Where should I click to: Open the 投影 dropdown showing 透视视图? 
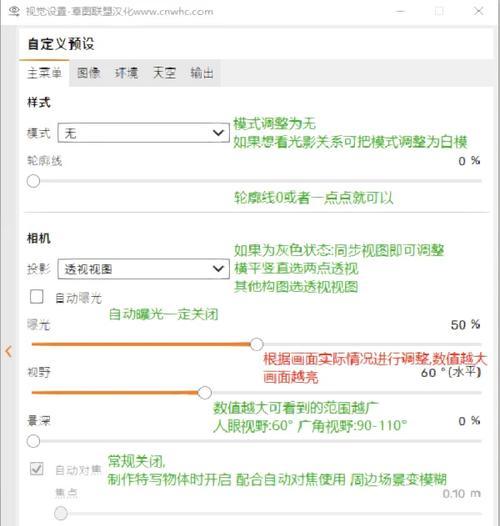(x=144, y=269)
